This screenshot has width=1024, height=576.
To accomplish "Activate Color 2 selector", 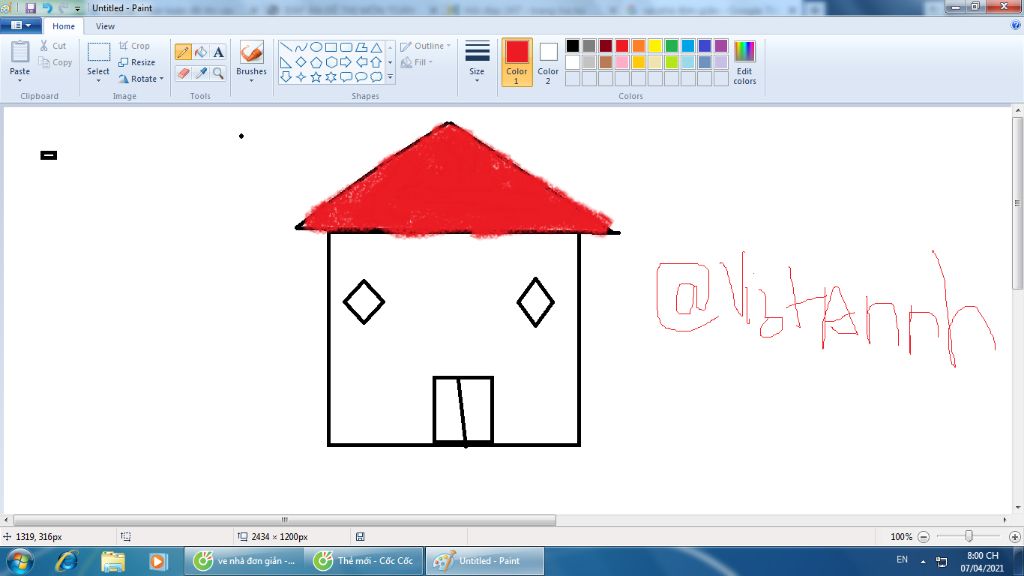I will (548, 62).
